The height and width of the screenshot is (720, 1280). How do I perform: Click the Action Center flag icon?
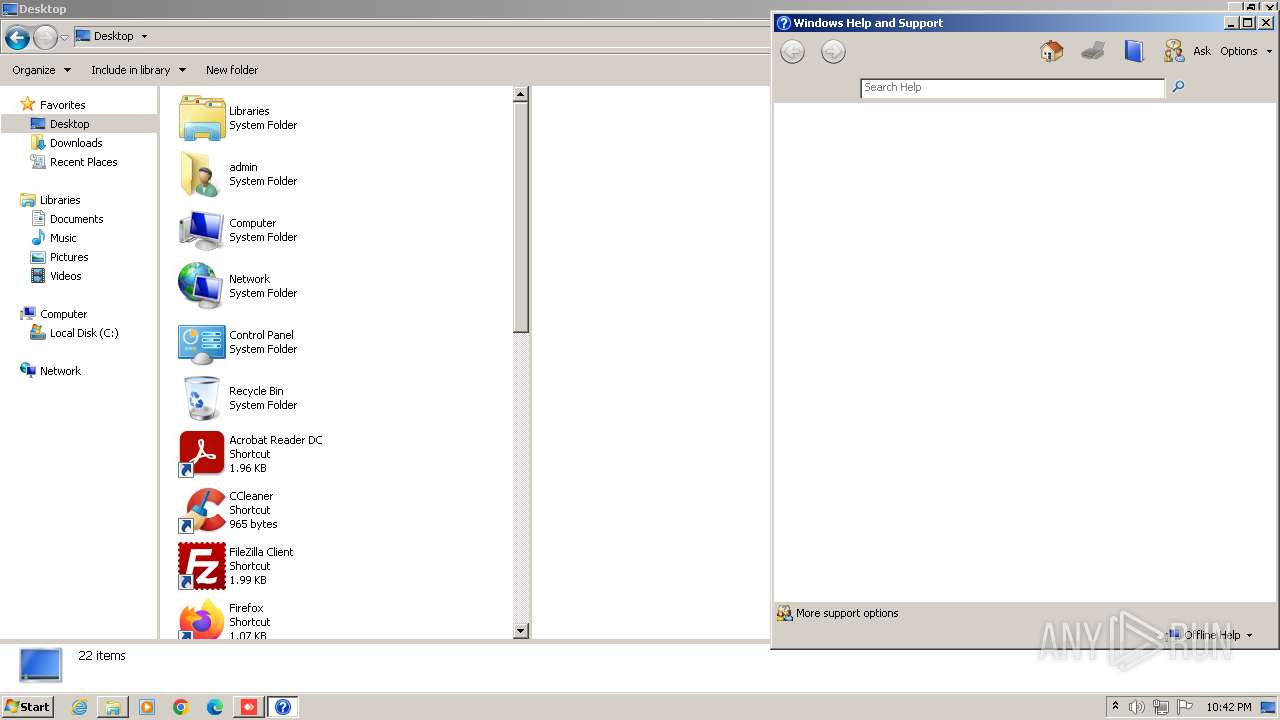[1185, 707]
